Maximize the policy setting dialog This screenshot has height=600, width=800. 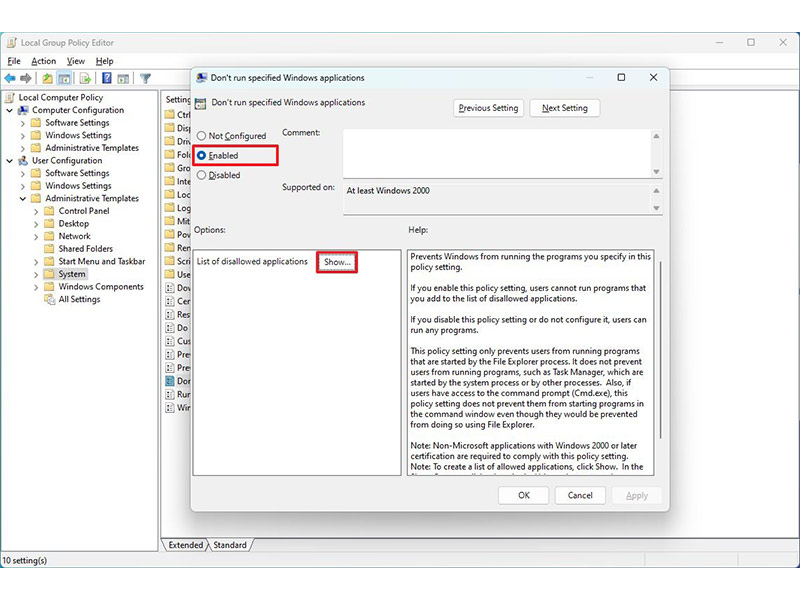pyautogui.click(x=621, y=78)
